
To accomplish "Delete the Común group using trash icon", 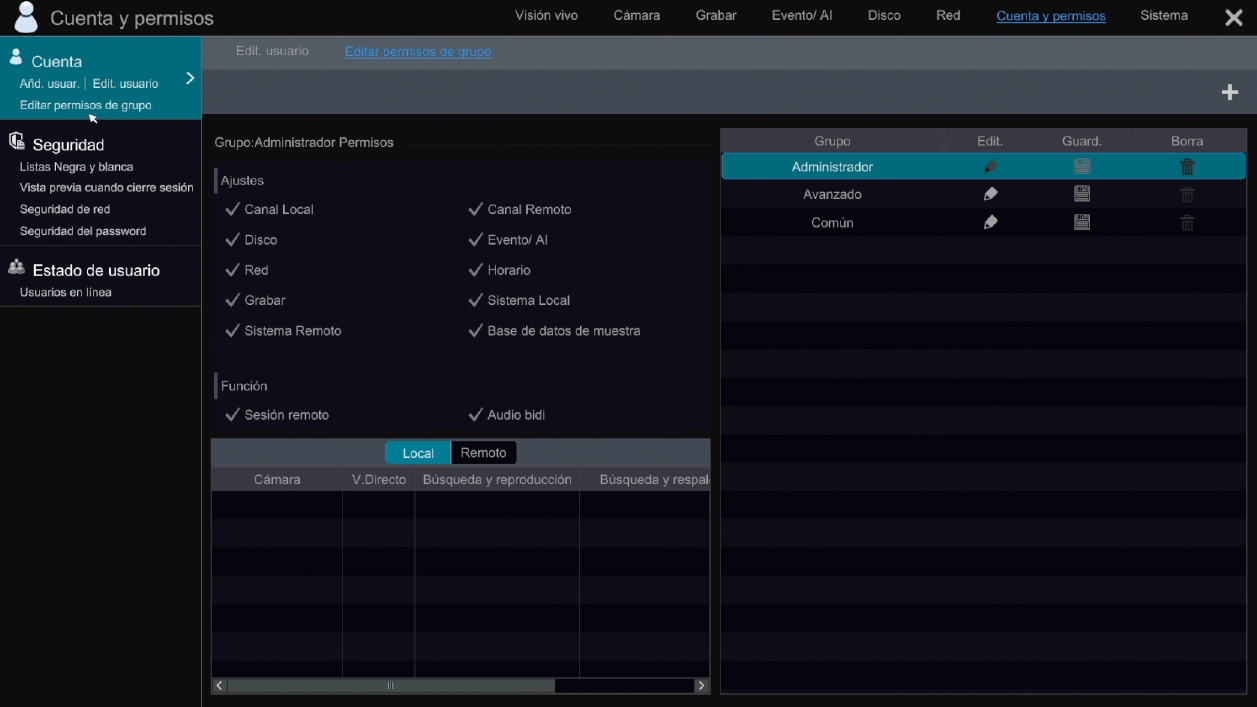I will [1187, 222].
